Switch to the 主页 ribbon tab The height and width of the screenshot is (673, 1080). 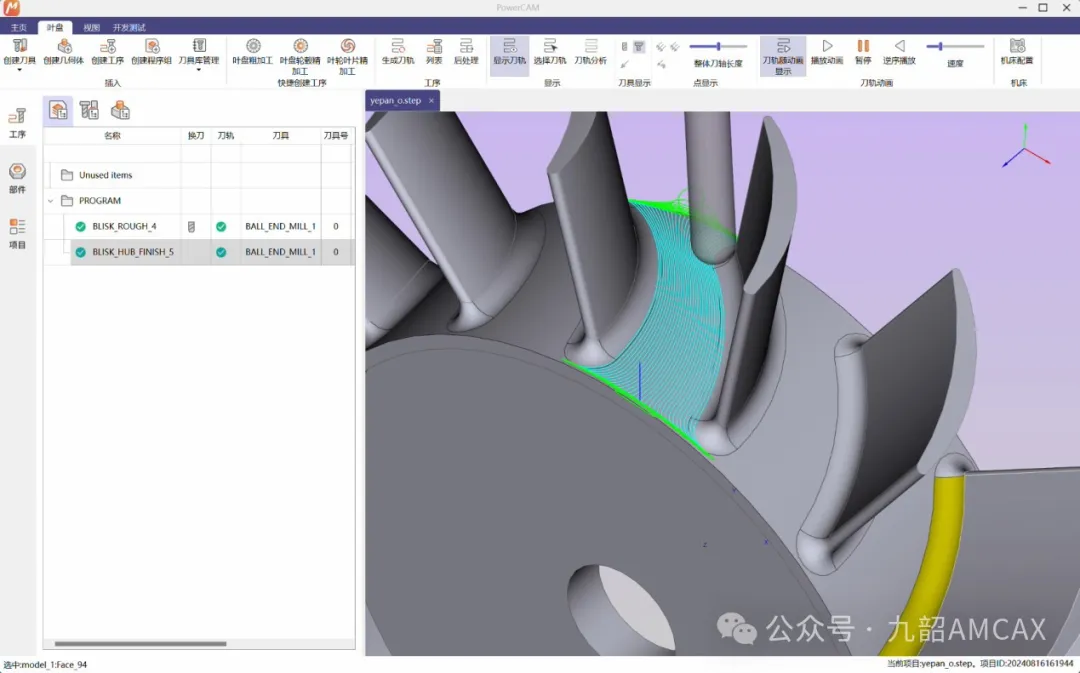(x=18, y=27)
